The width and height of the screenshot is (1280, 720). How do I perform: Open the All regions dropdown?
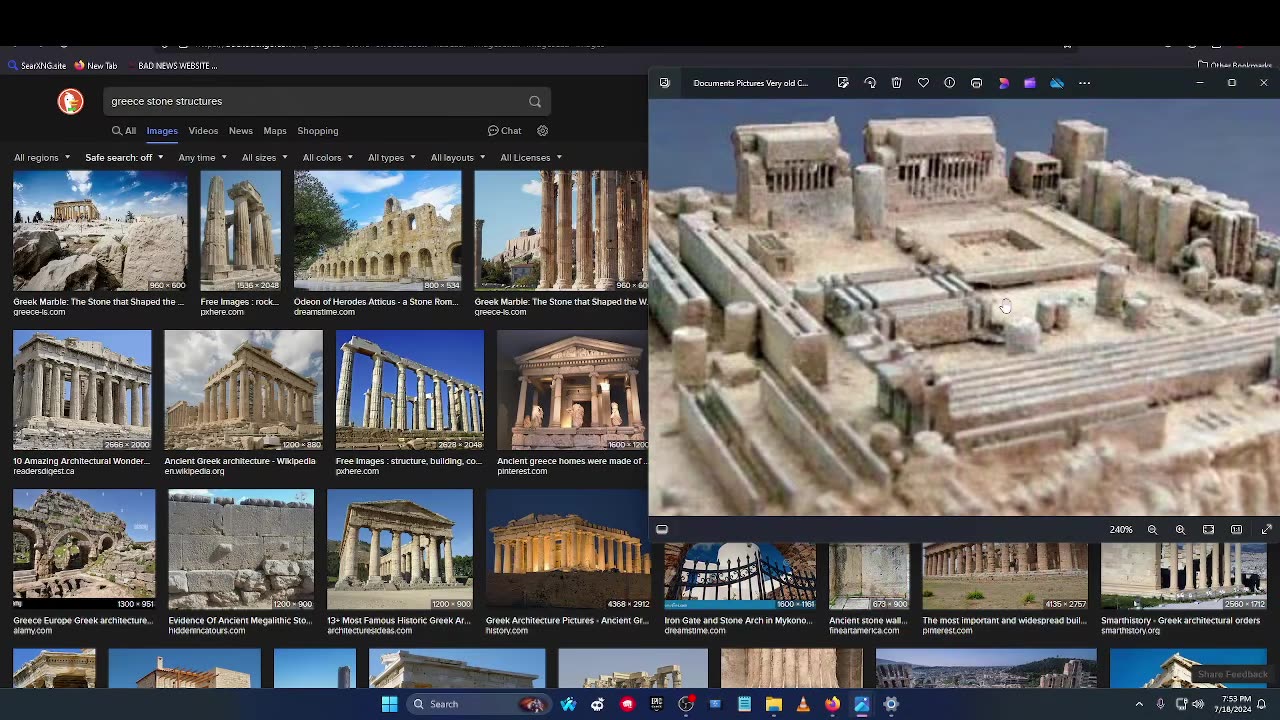point(42,157)
